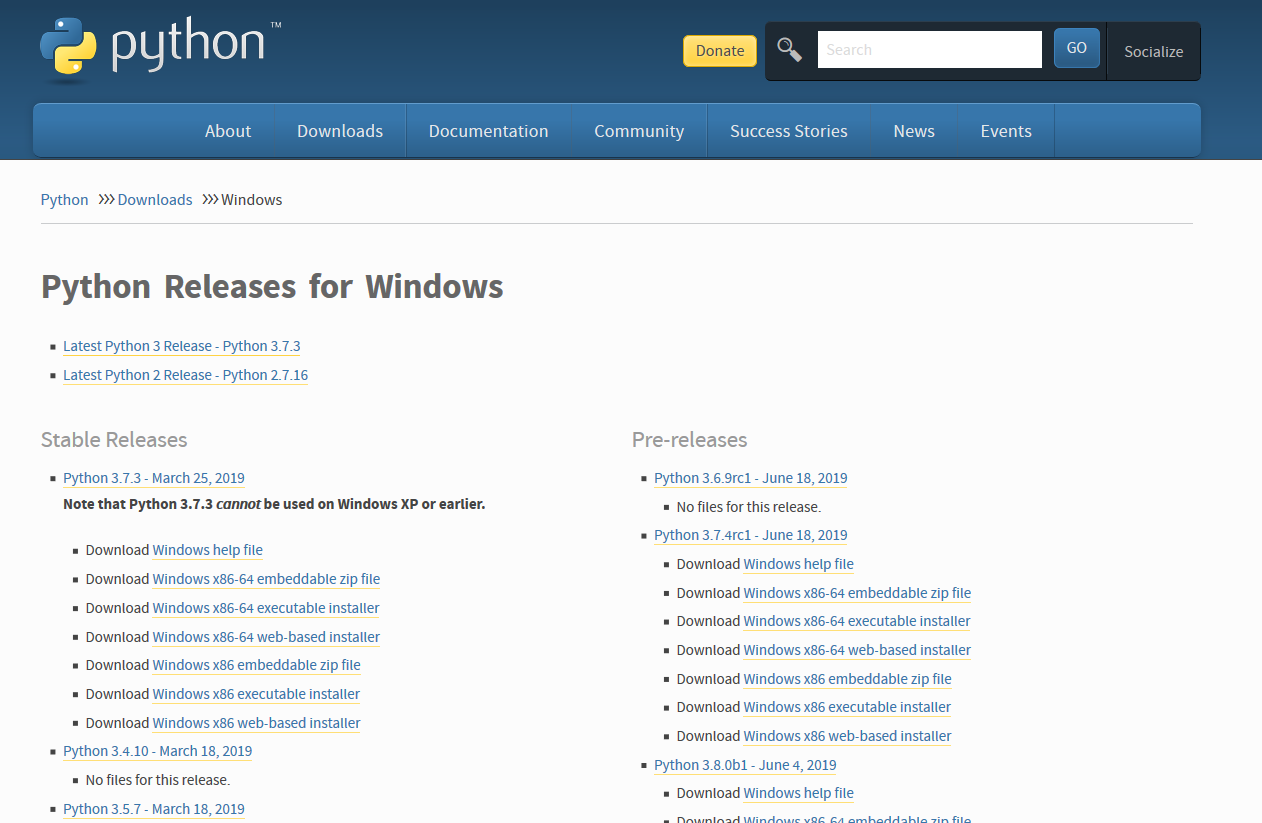Open the Socialize menu
Image resolution: width=1262 pixels, height=823 pixels.
point(1153,52)
